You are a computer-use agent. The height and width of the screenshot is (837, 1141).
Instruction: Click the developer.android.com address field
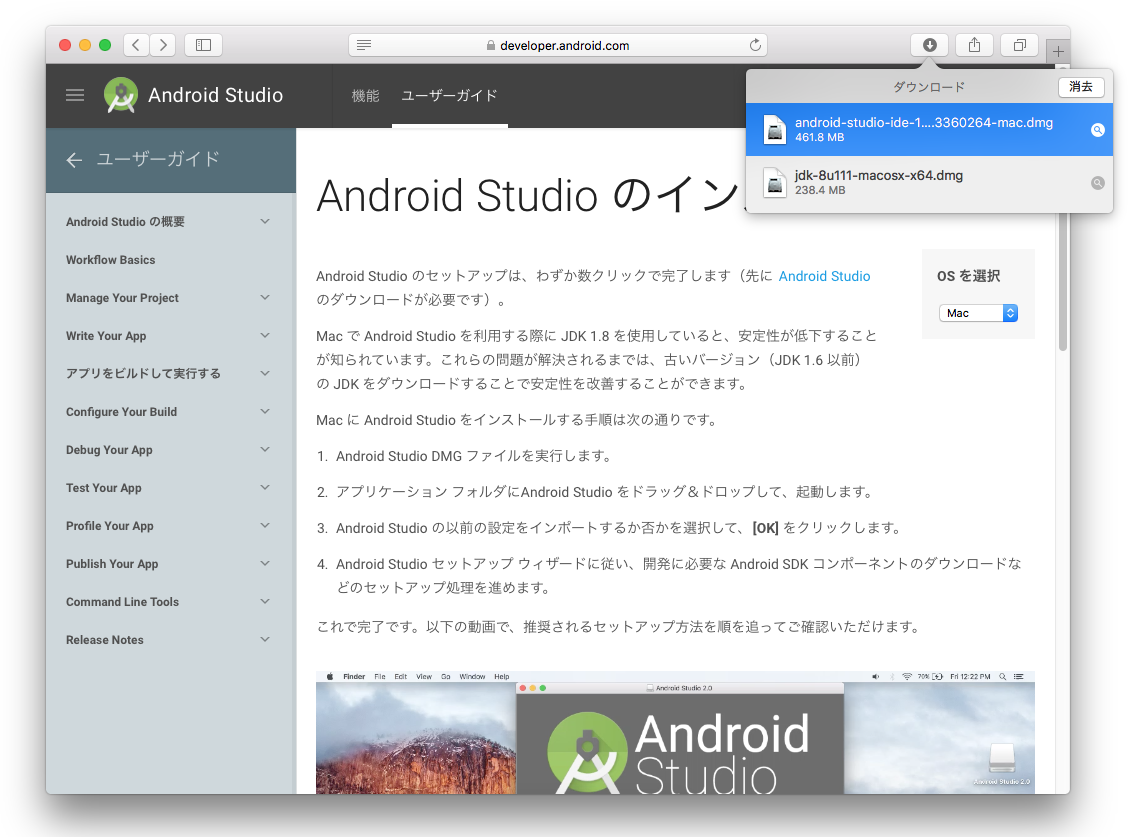pyautogui.click(x=557, y=45)
